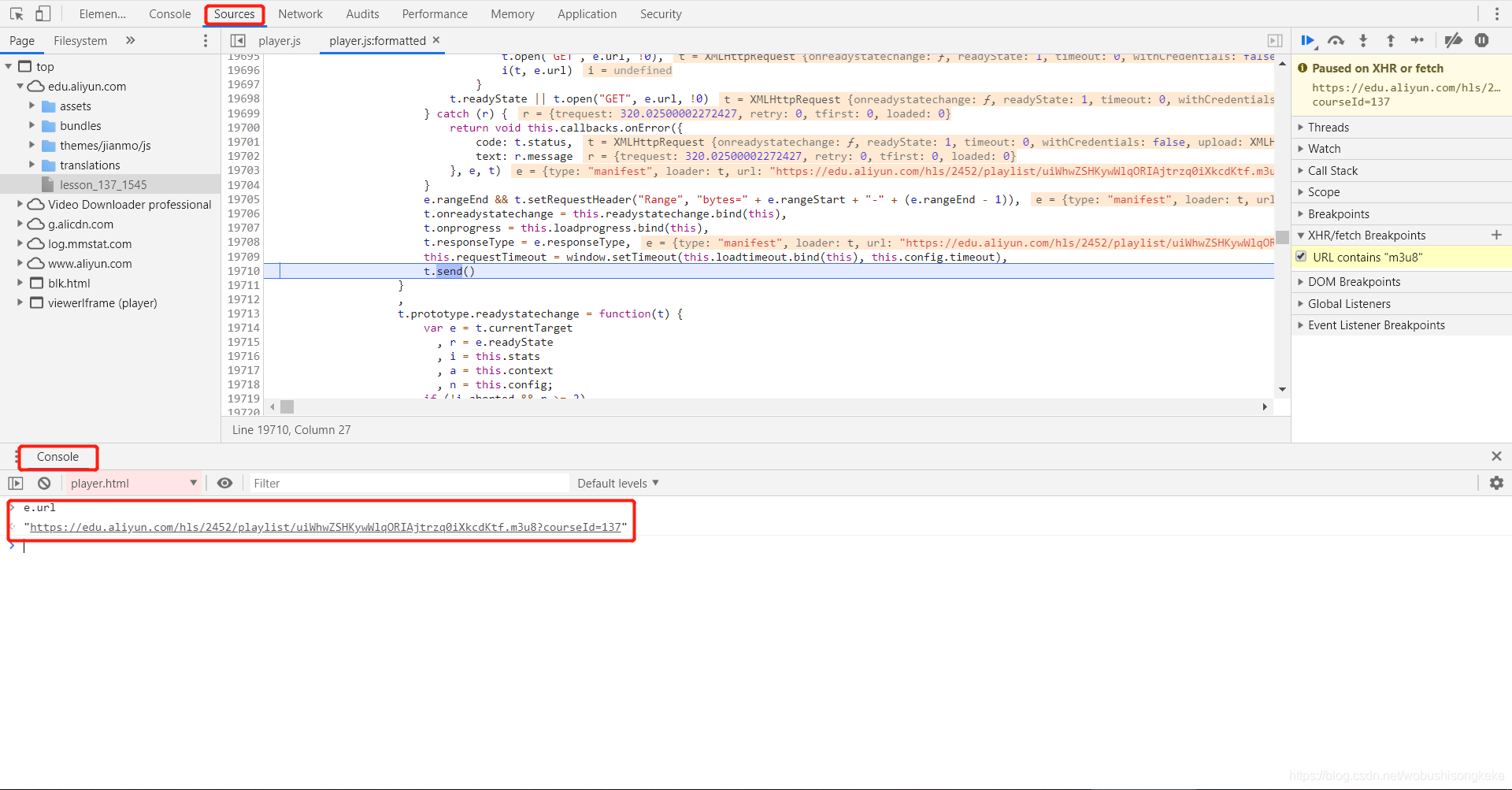The width and height of the screenshot is (1512, 790).
Task: Expand the bundles folder
Action: tap(31, 125)
